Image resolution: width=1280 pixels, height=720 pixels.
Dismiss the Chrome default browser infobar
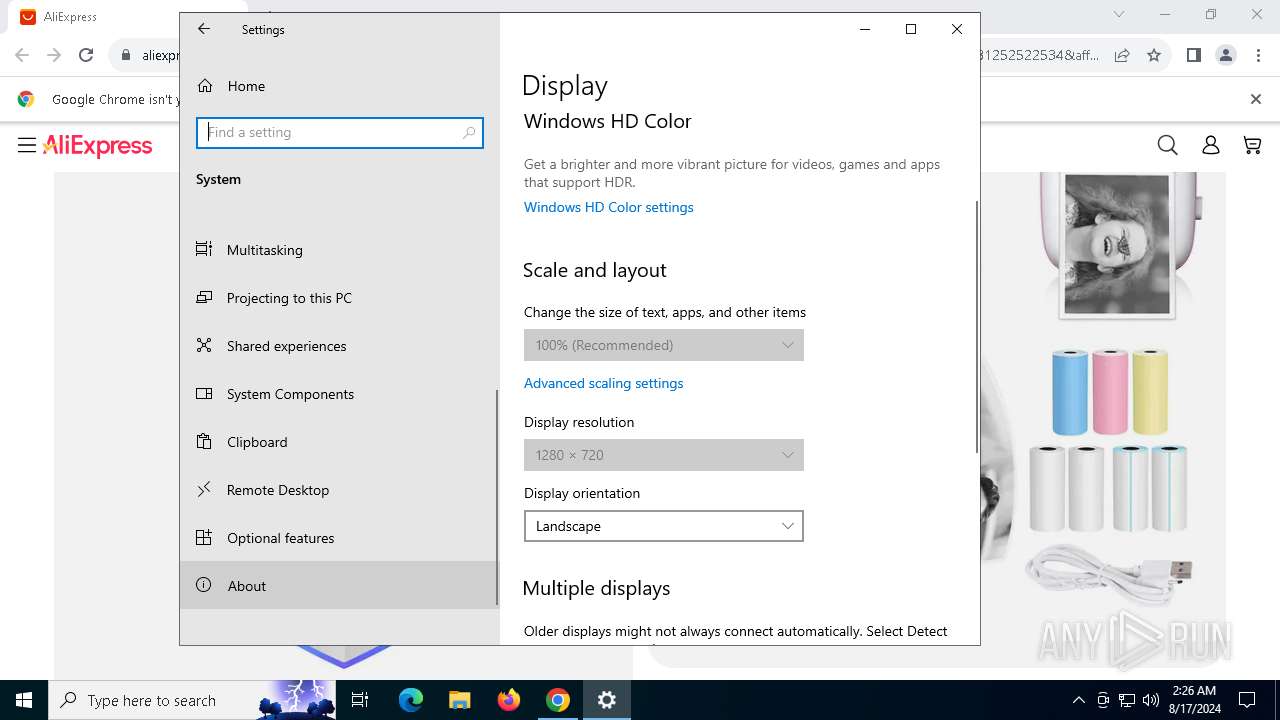click(x=1256, y=99)
